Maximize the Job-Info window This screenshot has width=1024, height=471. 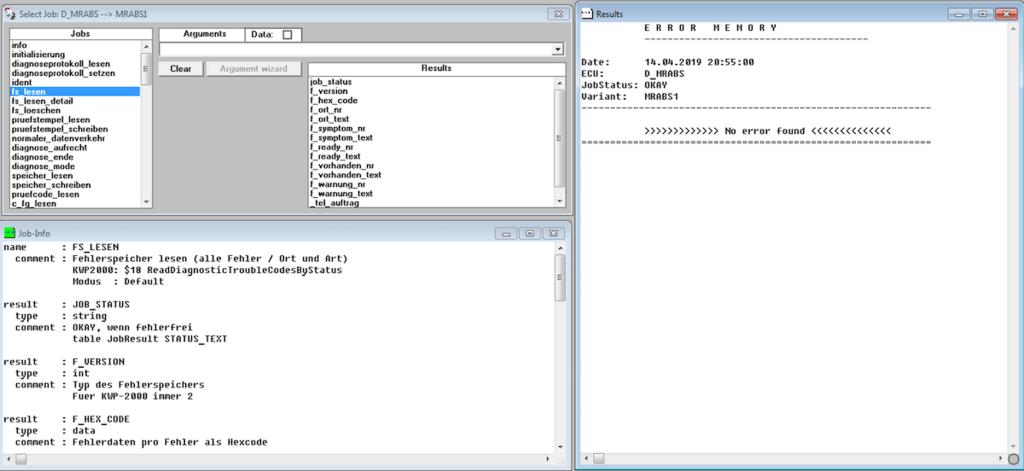point(529,233)
